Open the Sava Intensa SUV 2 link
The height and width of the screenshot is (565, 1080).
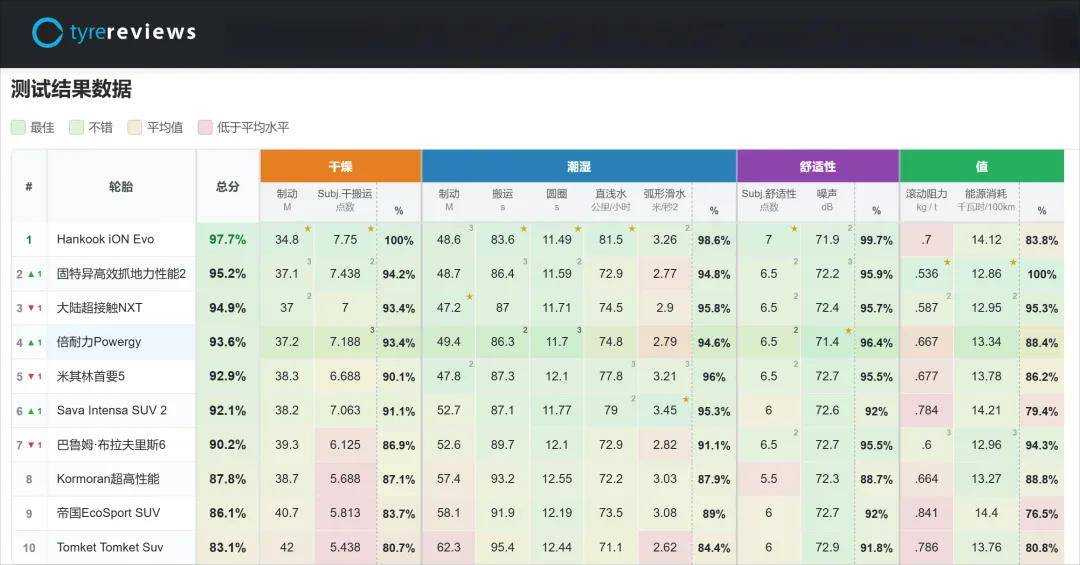click(x=112, y=410)
